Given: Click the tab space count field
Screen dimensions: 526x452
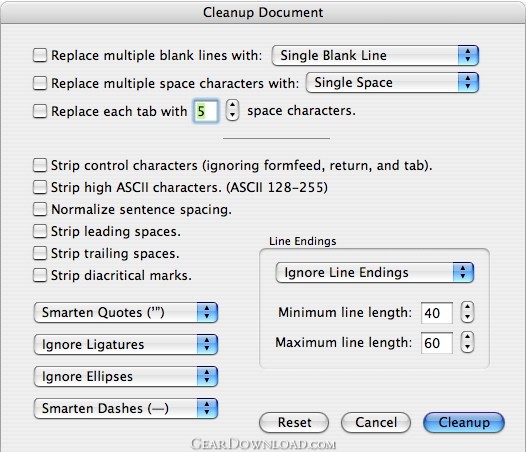Looking at the screenshot, I should tap(206, 111).
